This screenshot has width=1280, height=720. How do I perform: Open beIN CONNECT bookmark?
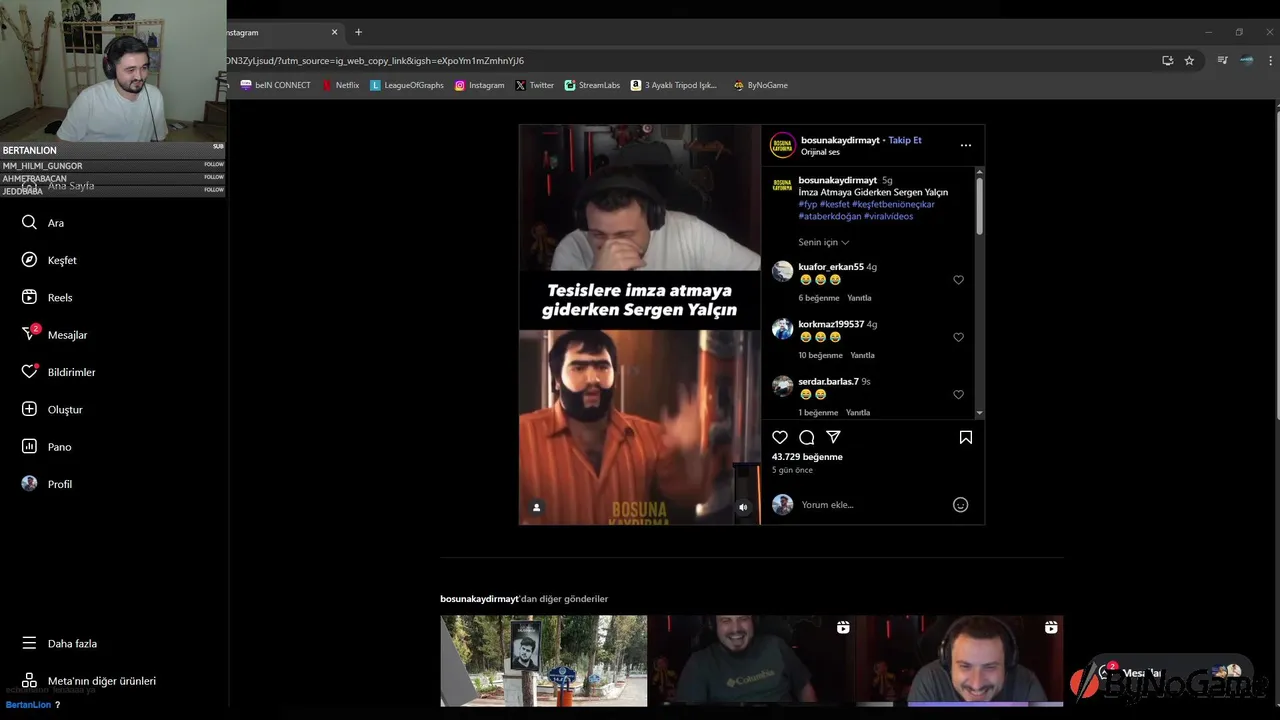pos(276,85)
